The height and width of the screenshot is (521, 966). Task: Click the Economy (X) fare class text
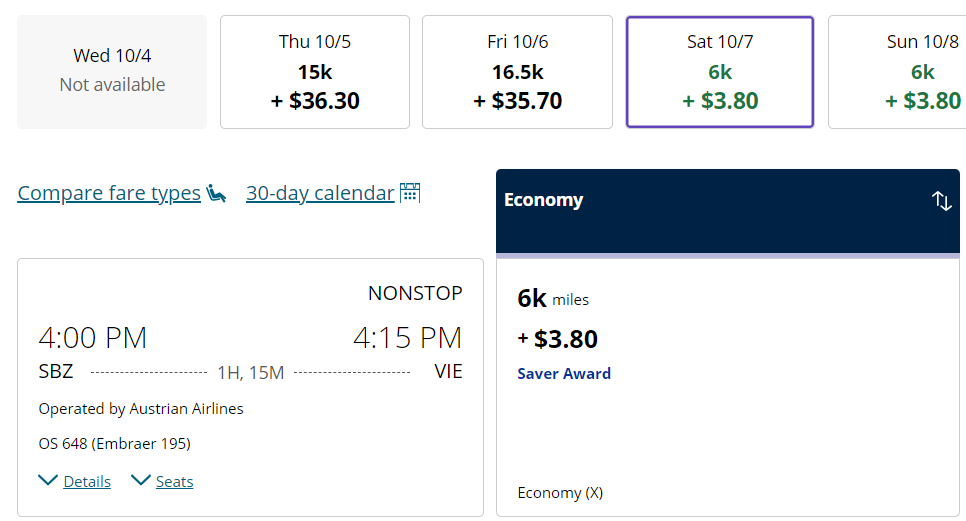click(x=560, y=493)
